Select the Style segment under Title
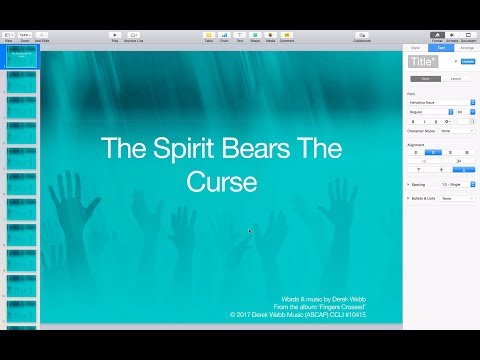This screenshot has width=480, height=360. [x=426, y=79]
